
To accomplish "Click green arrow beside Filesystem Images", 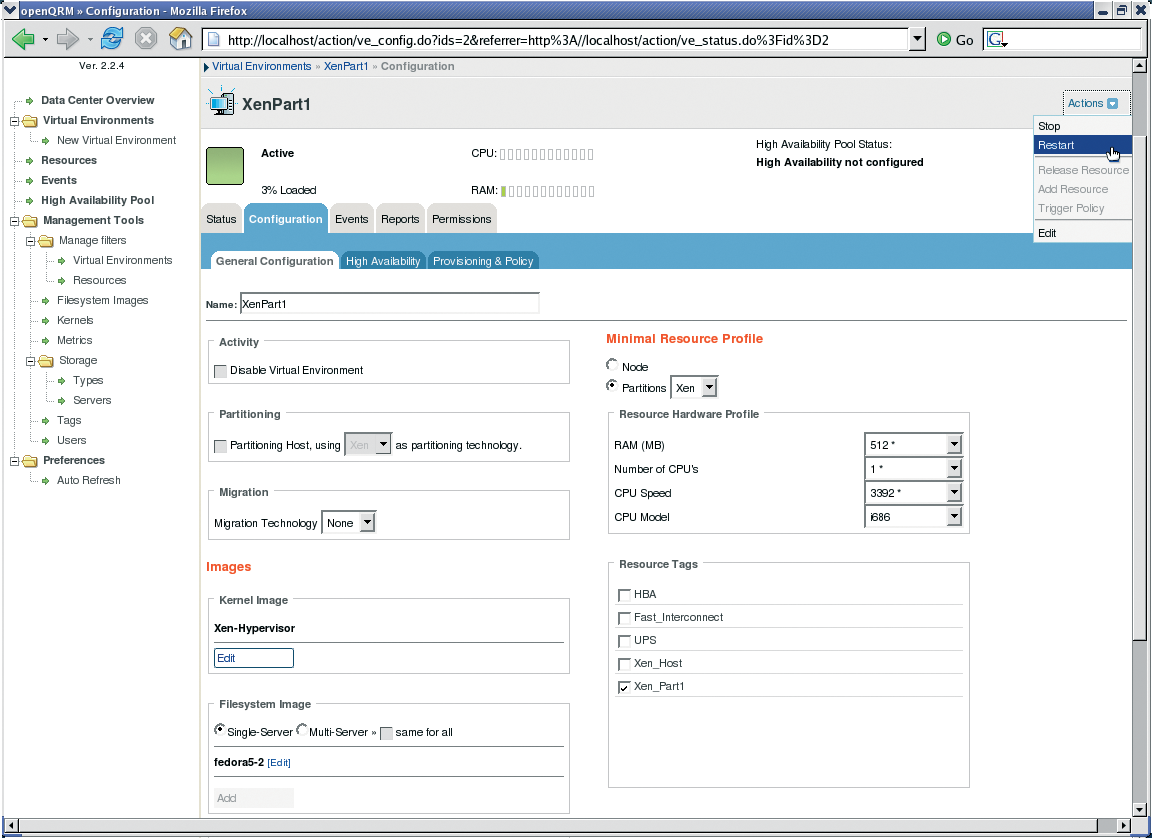I will [x=46, y=300].
